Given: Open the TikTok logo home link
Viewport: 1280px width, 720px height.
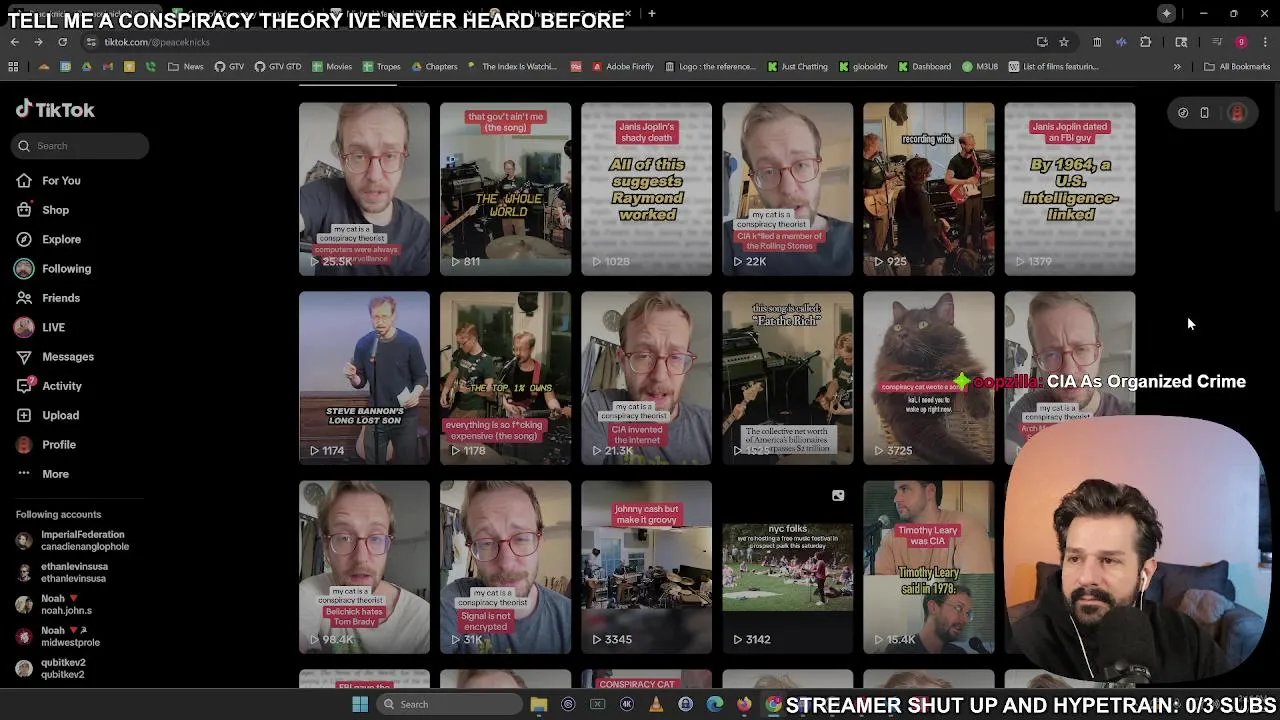Looking at the screenshot, I should click(x=55, y=110).
